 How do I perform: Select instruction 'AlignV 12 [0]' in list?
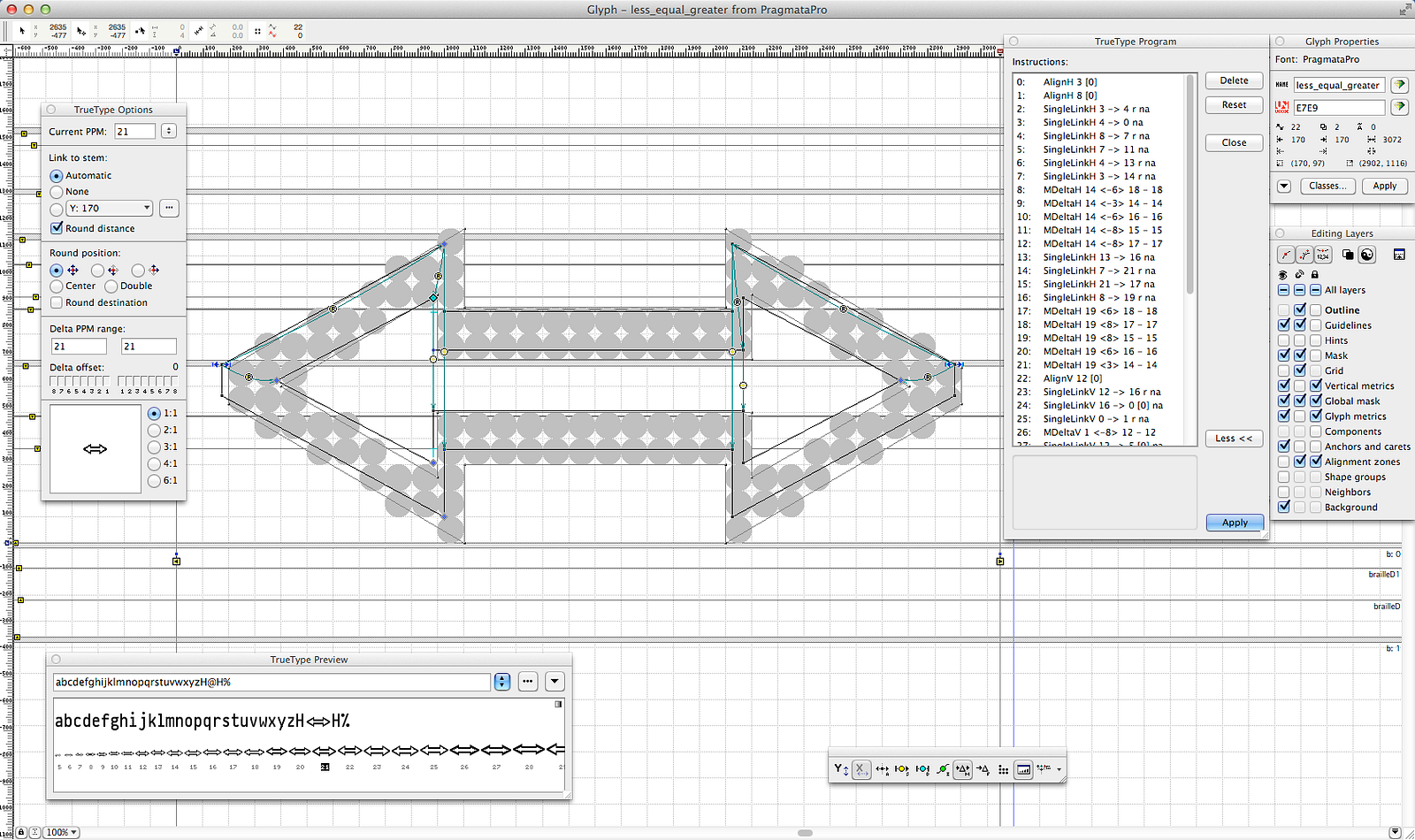click(1072, 378)
